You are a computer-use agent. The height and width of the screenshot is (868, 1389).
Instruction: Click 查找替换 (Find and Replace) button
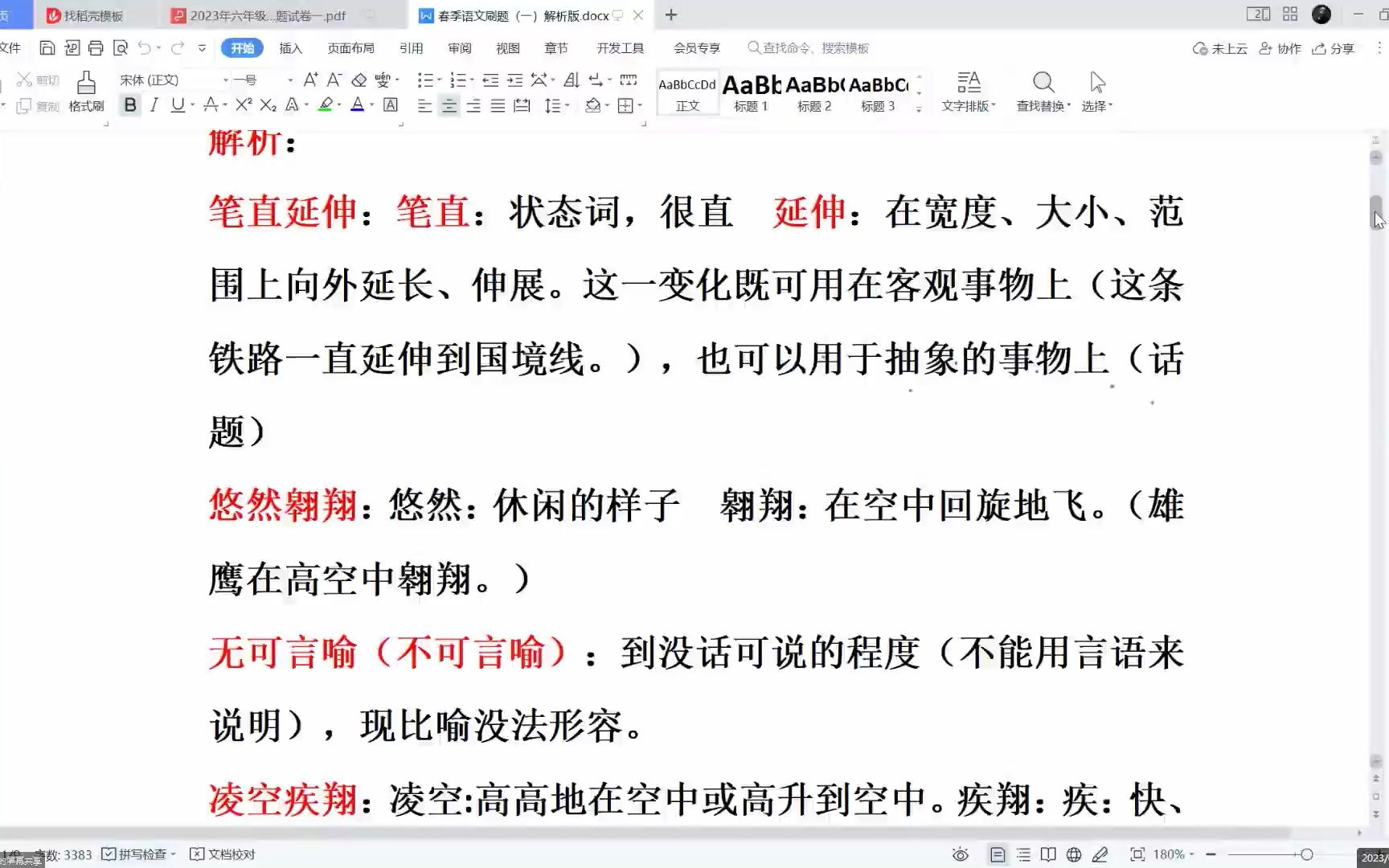click(1043, 92)
